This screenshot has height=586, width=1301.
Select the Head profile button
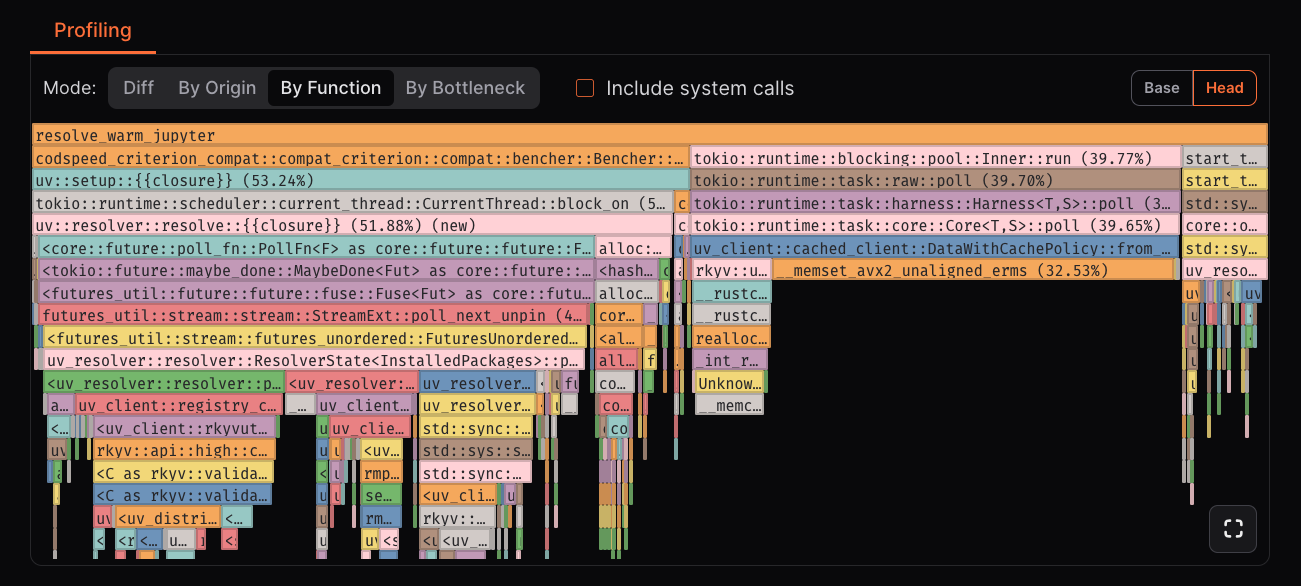tap(1225, 88)
